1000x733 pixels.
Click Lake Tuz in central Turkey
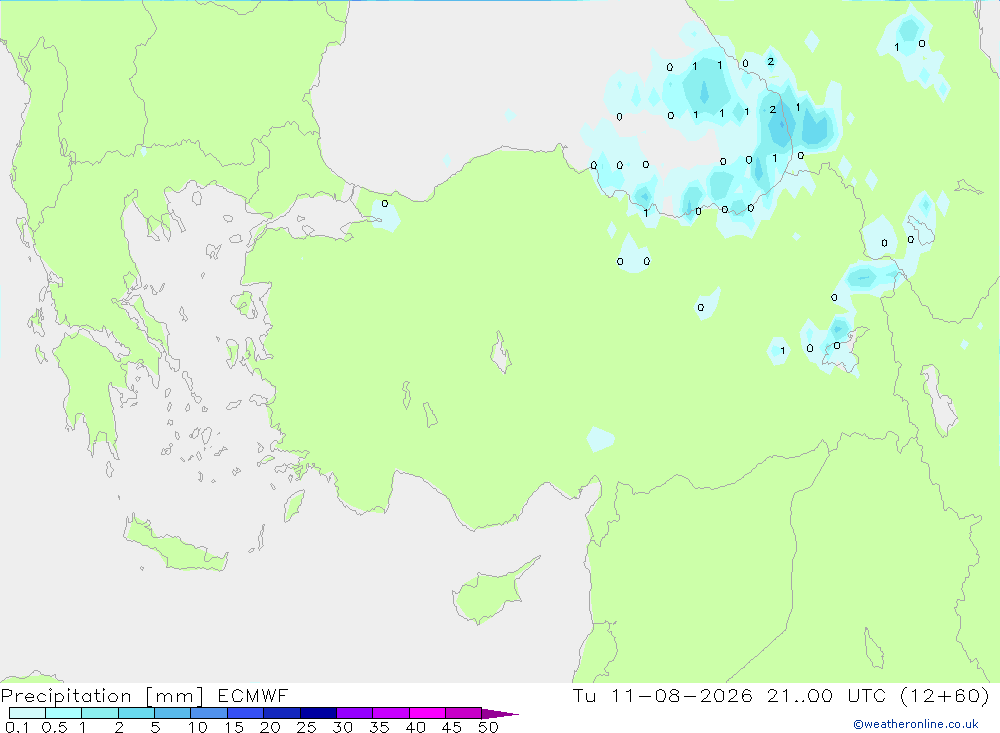[x=501, y=353]
